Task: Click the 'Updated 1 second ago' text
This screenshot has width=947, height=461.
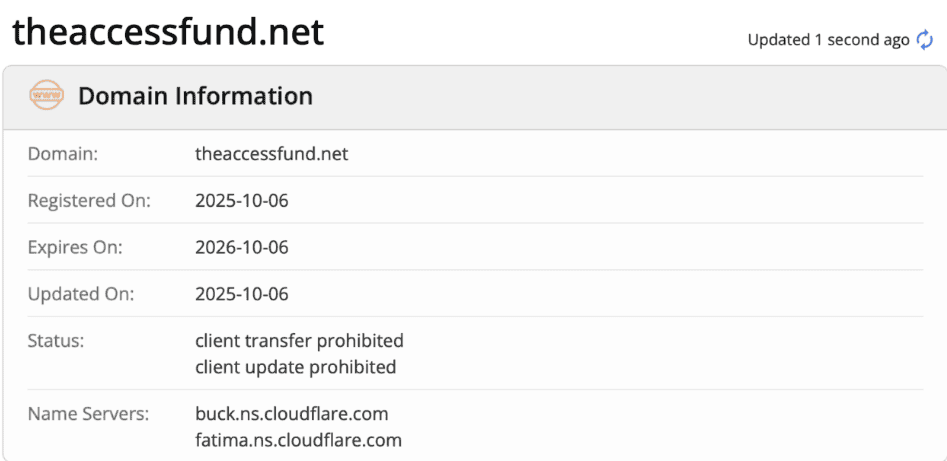Action: (828, 40)
